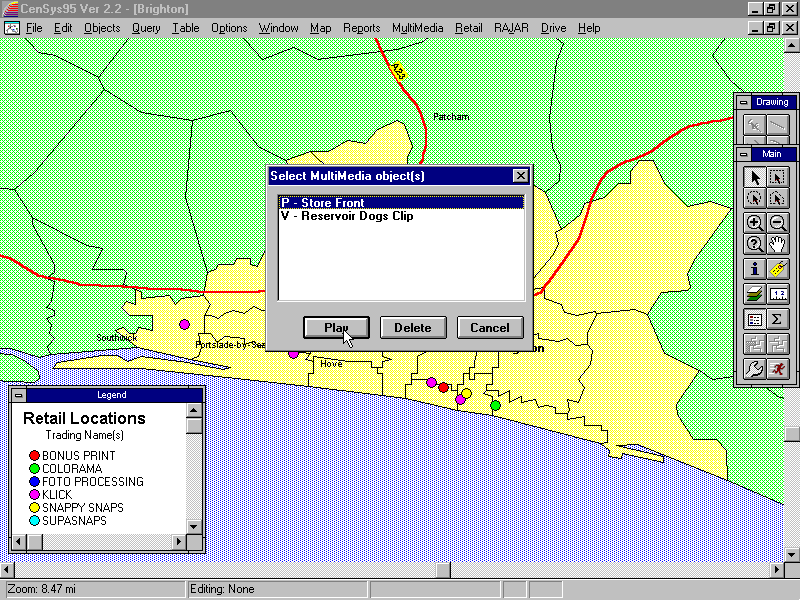Choose the Zoom In magnifier tool

pos(755,223)
